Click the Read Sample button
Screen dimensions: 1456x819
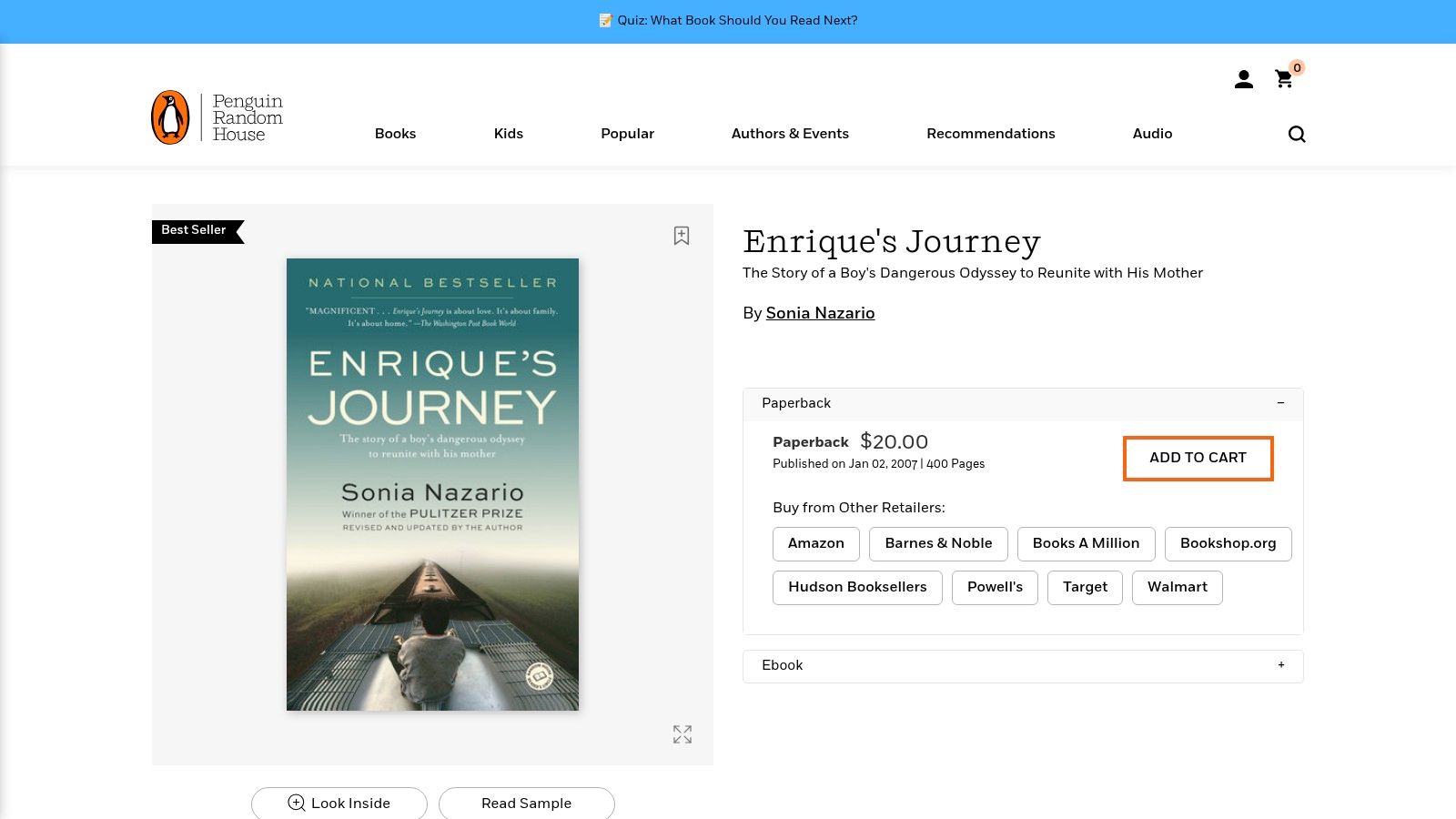526,803
